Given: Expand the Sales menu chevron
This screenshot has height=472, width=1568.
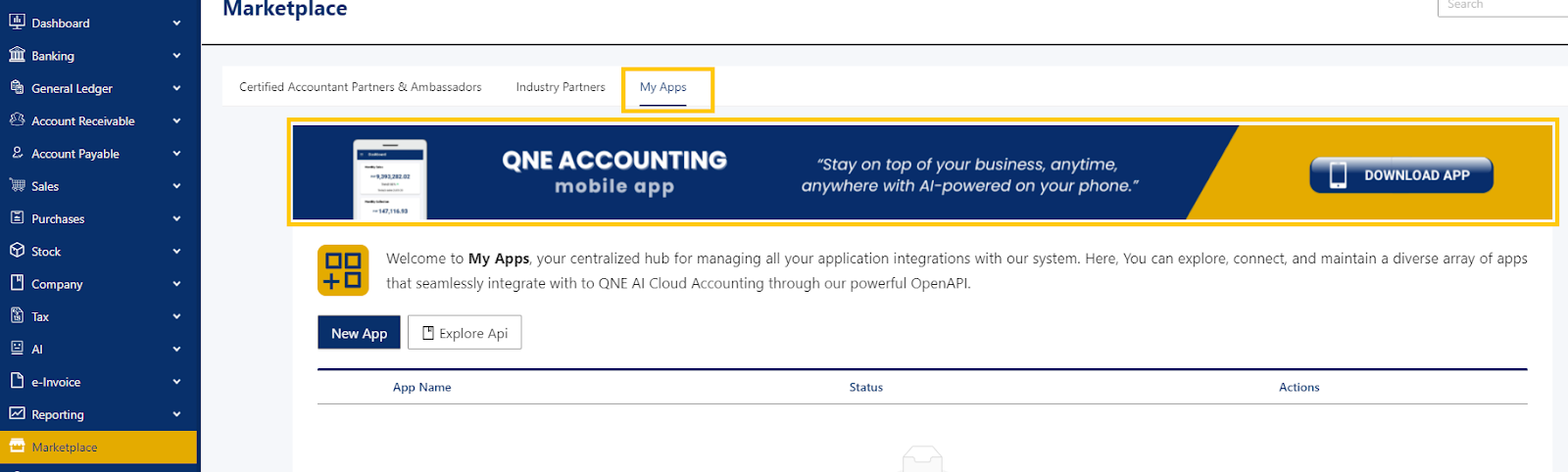Looking at the screenshot, I should coord(176,186).
